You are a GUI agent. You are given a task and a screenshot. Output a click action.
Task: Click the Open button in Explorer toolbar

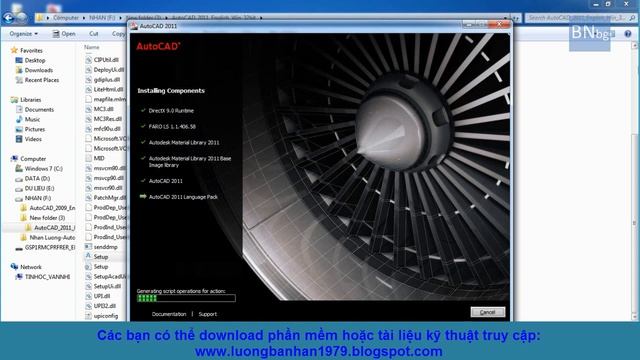pos(64,34)
